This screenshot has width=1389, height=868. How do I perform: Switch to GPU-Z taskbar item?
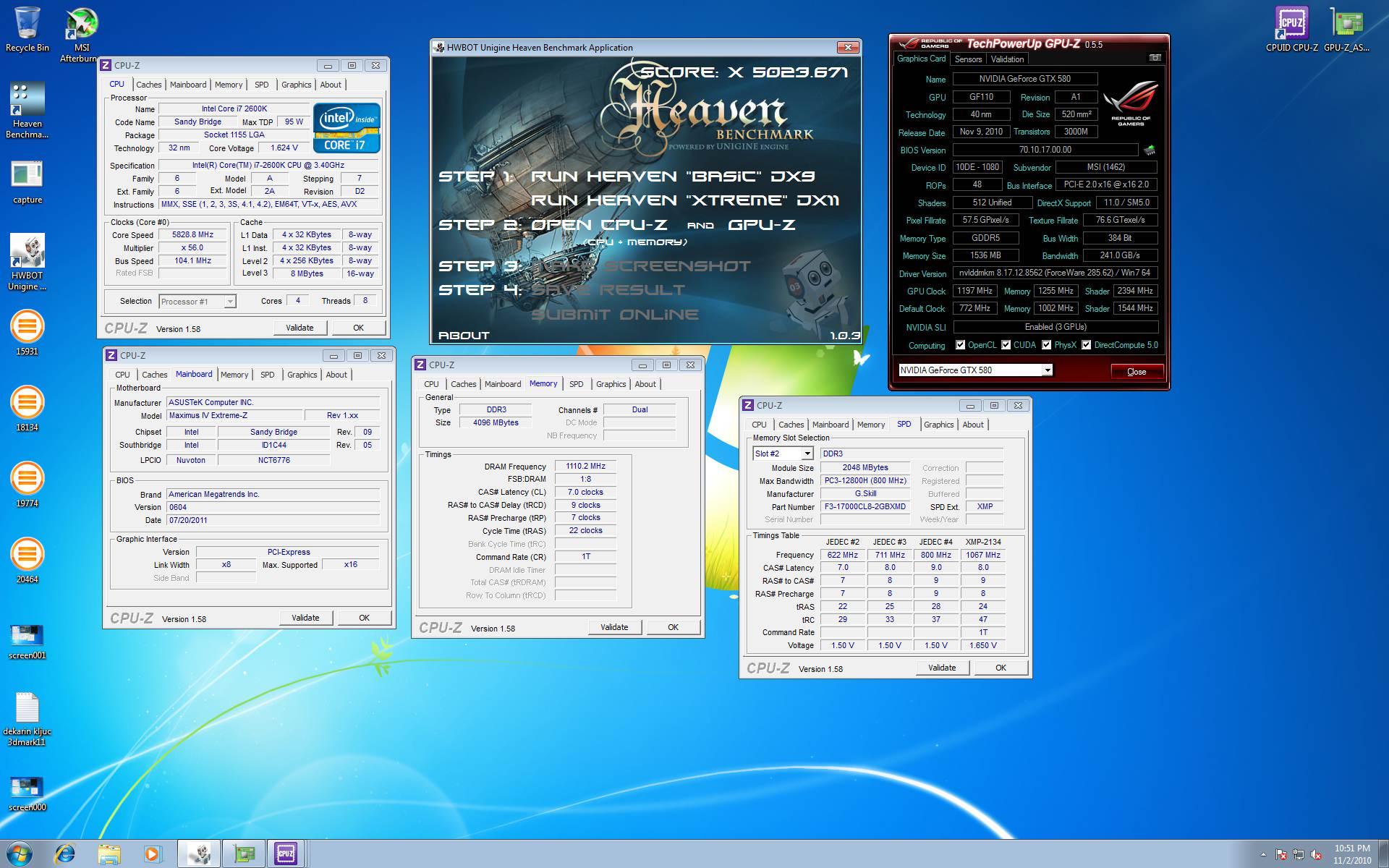click(x=244, y=854)
